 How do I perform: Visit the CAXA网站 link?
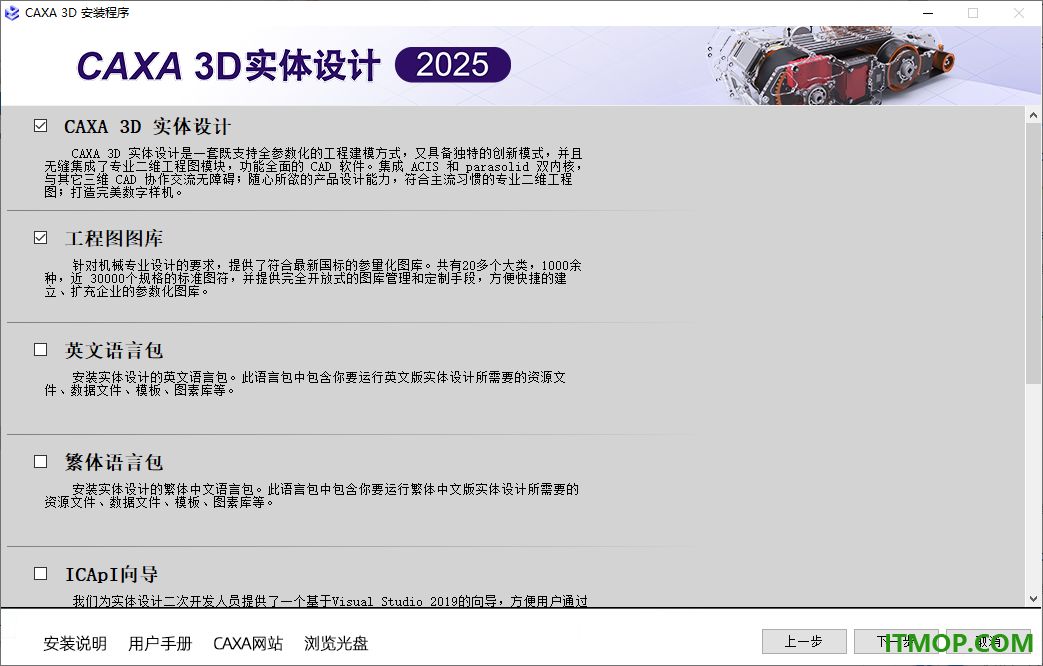248,643
